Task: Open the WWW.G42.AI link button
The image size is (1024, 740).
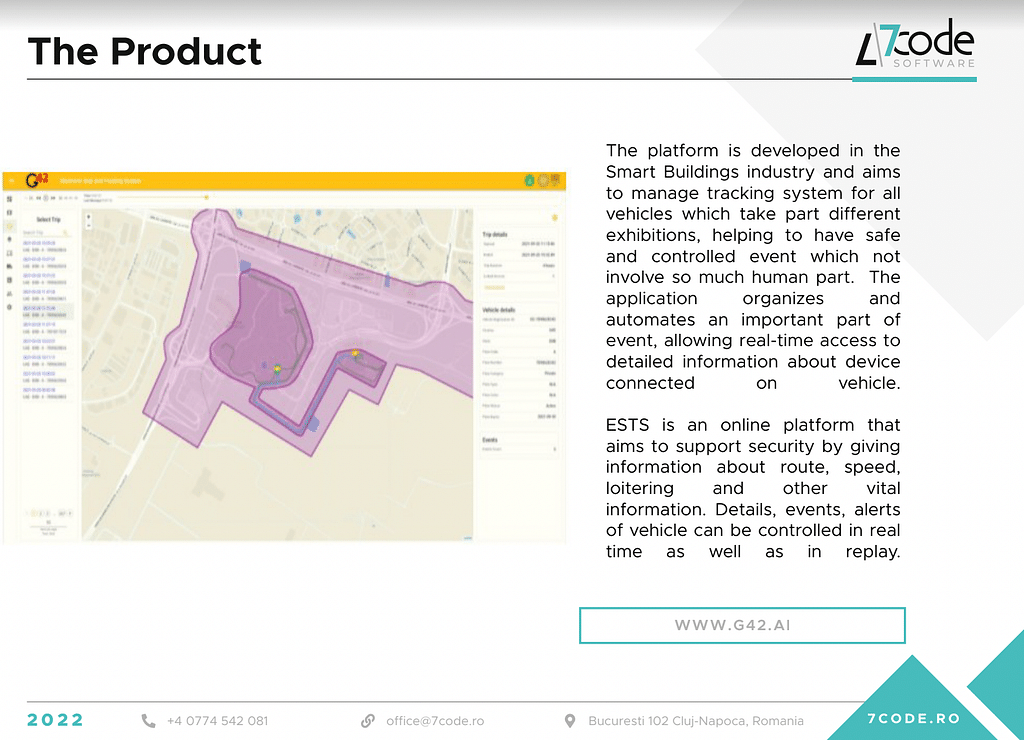Action: coord(741,625)
